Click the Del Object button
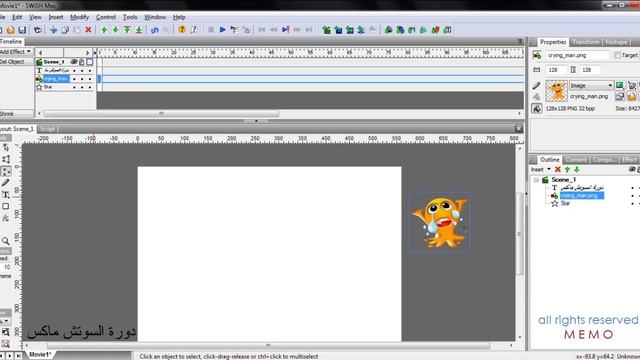This screenshot has height=360, width=640. coord(16,62)
